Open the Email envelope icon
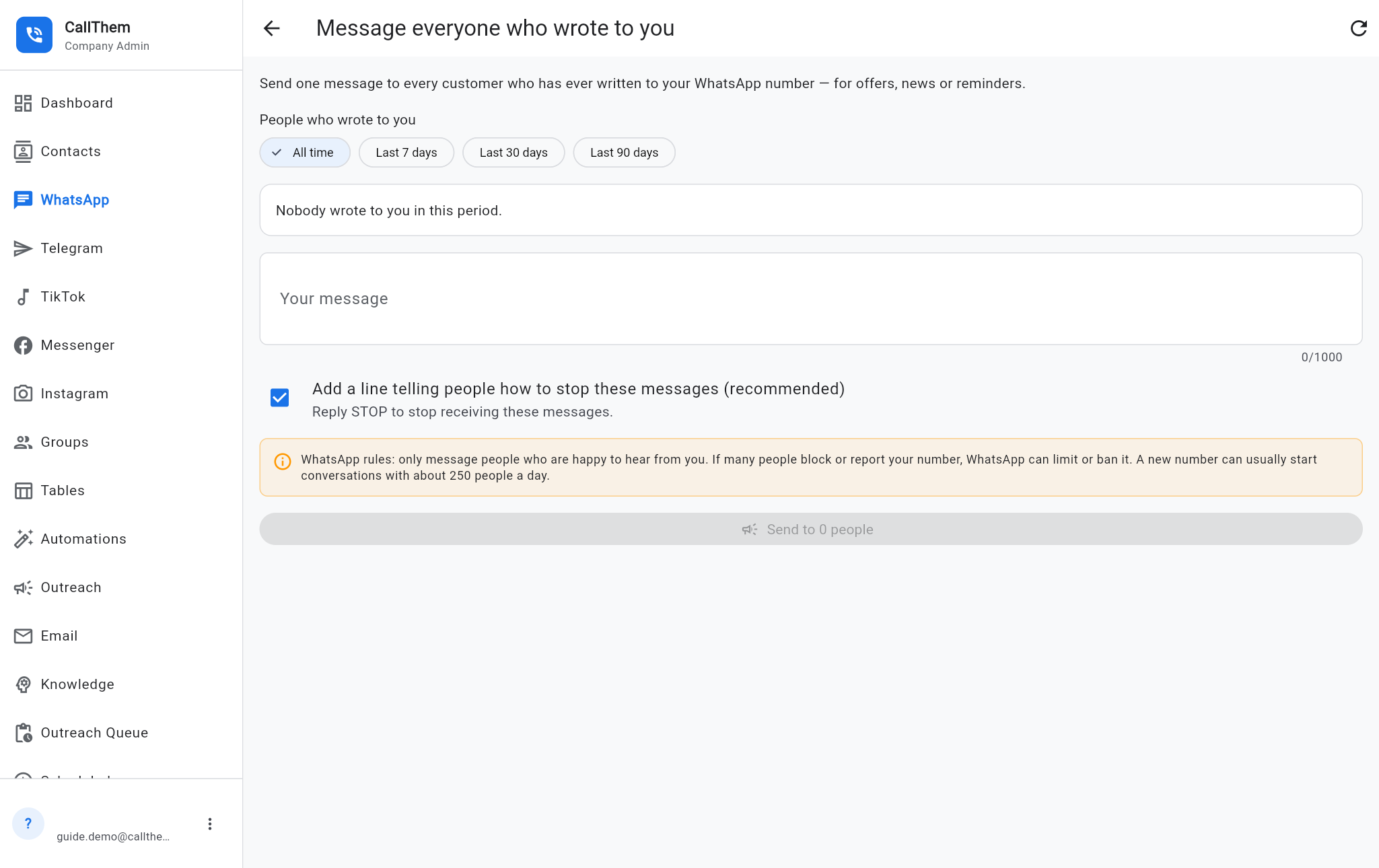Screen dimensions: 1379x868 [23, 636]
